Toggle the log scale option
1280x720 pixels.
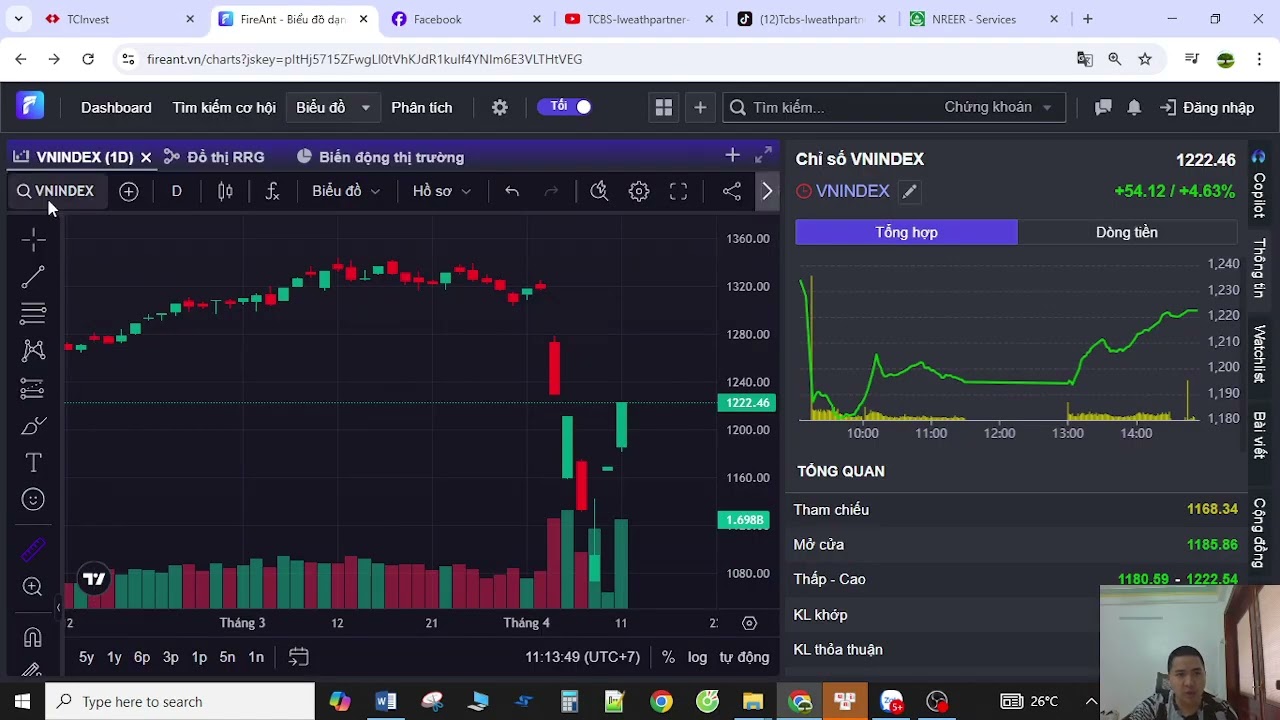697,657
